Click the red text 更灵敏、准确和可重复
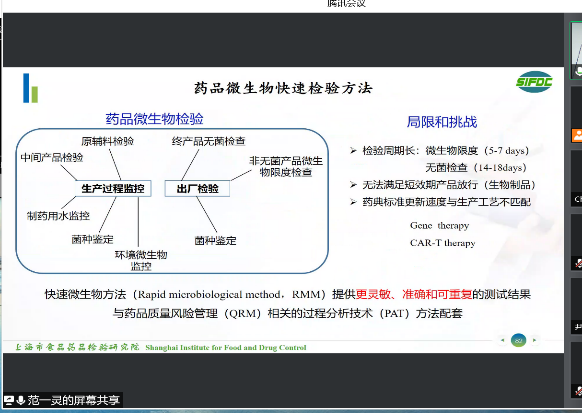Image resolution: width=582 pixels, height=413 pixels. pos(414,294)
